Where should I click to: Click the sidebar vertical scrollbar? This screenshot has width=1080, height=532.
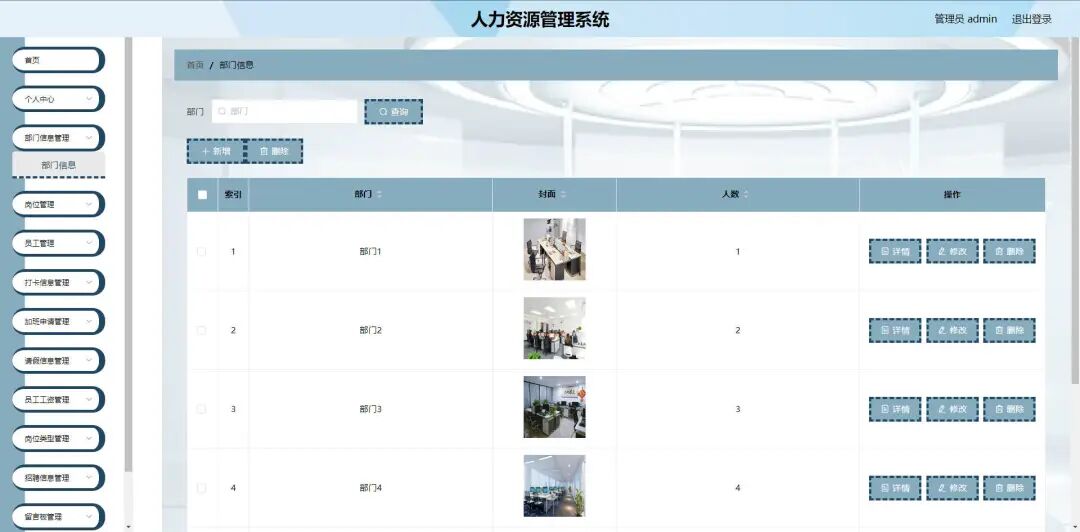click(x=128, y=255)
